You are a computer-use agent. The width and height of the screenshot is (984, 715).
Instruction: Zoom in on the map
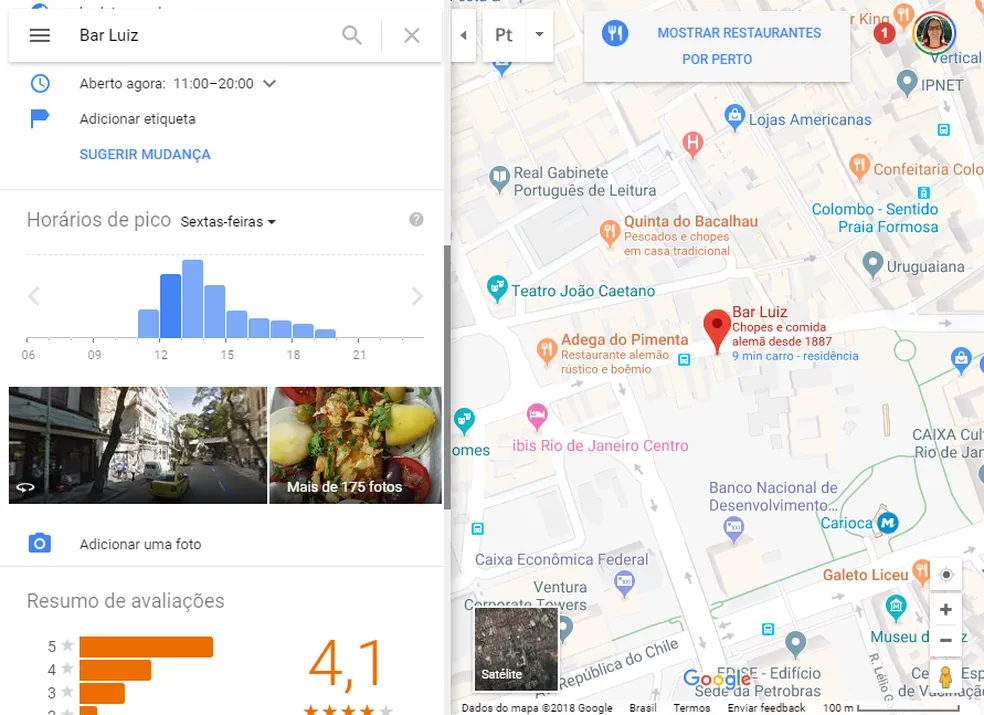946,609
